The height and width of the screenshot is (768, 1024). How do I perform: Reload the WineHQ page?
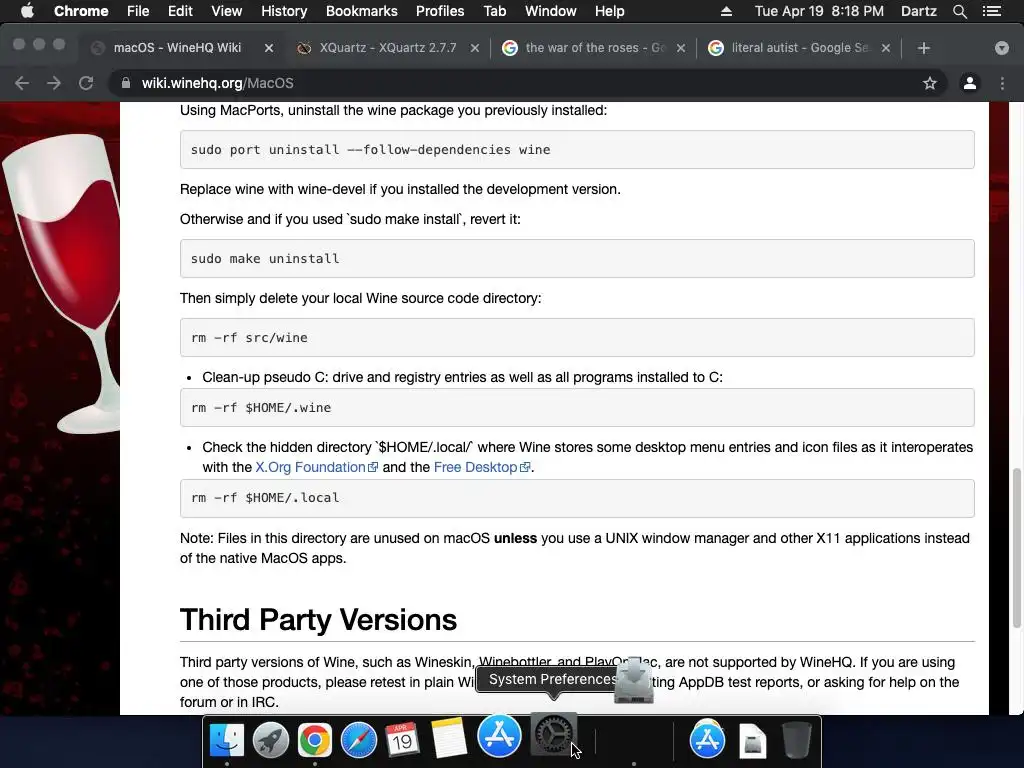pos(86,83)
